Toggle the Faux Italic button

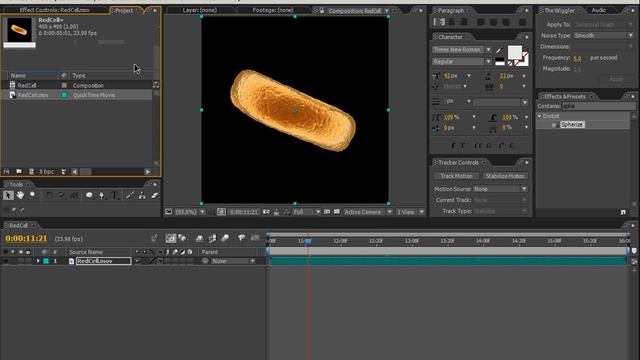[x=463, y=146]
